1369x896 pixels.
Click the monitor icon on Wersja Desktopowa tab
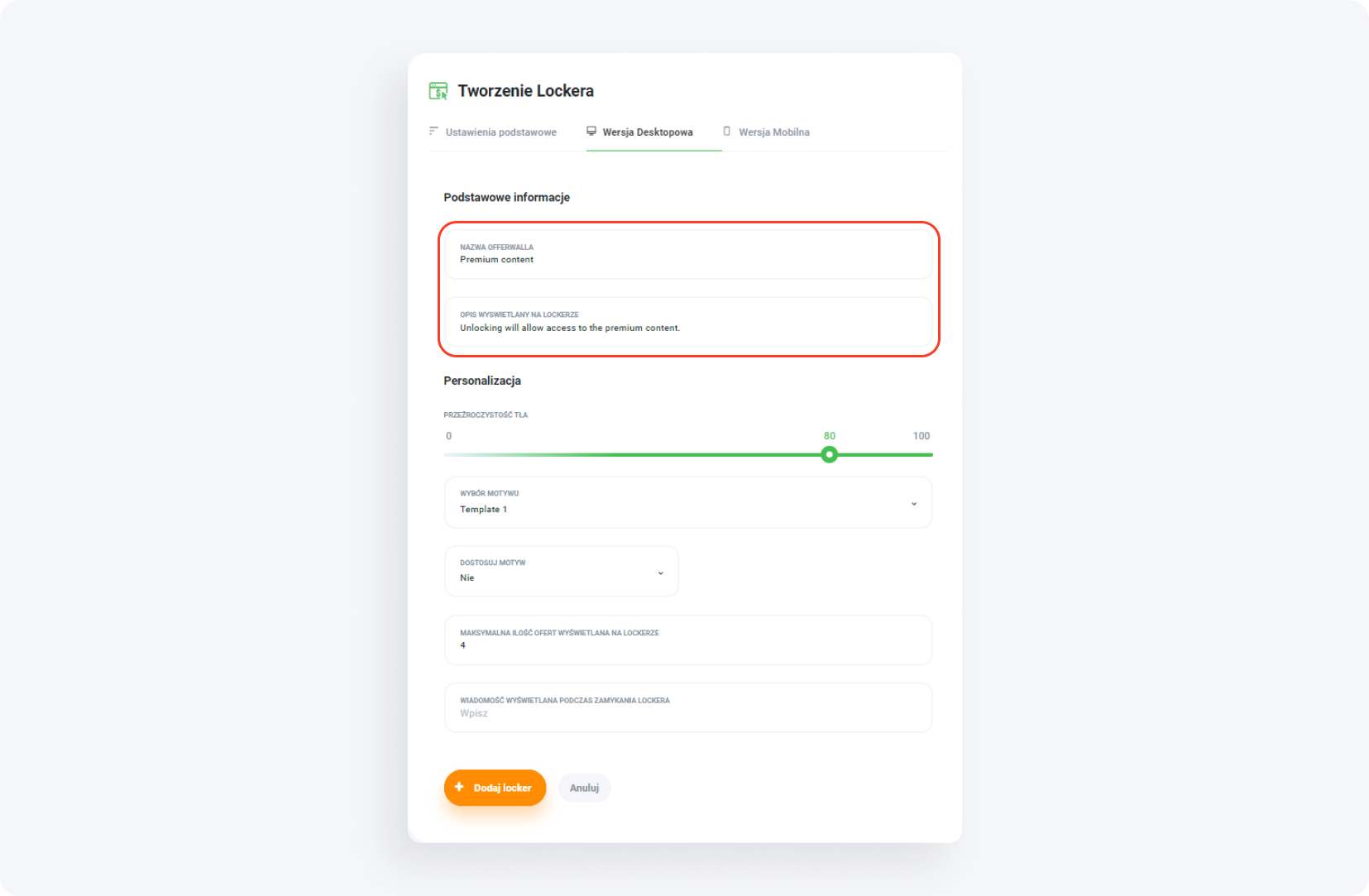coord(591,131)
